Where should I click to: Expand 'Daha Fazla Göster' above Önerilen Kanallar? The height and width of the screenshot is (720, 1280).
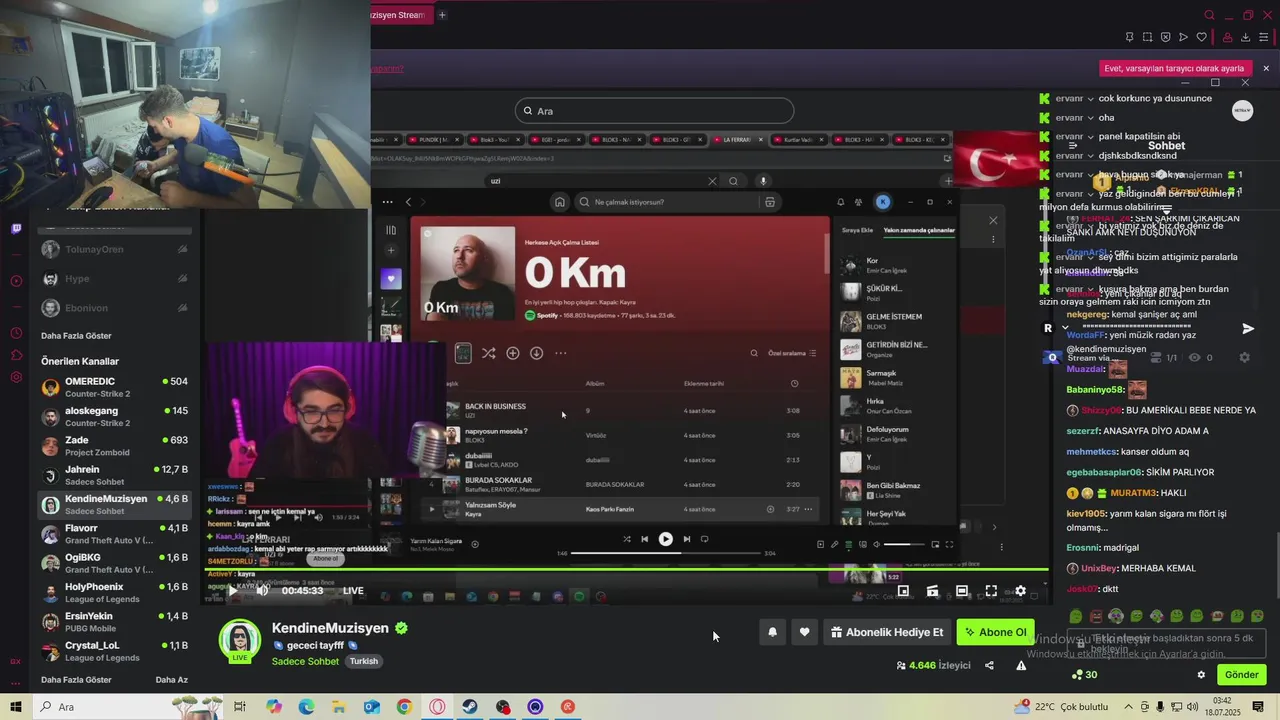click(x=76, y=335)
